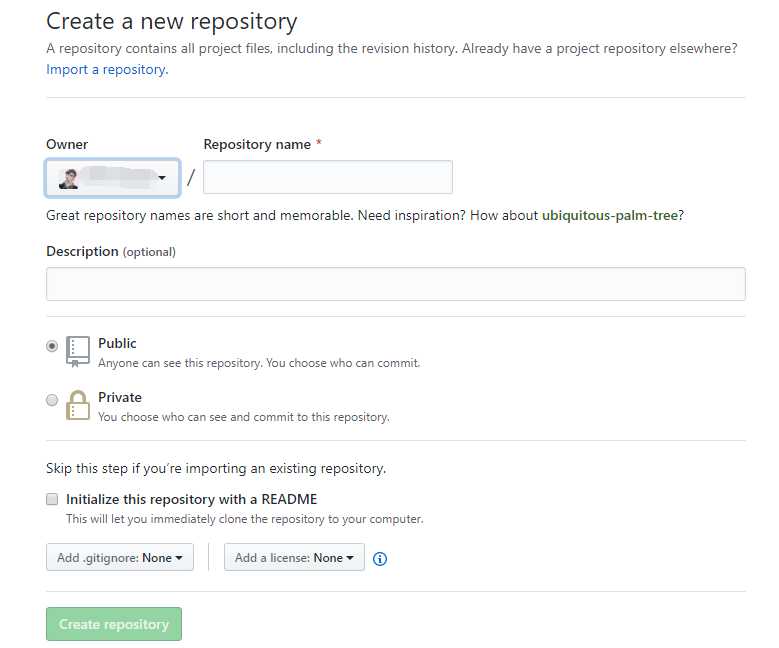Click the Public option label
The width and height of the screenshot is (779, 648).
[x=117, y=343]
